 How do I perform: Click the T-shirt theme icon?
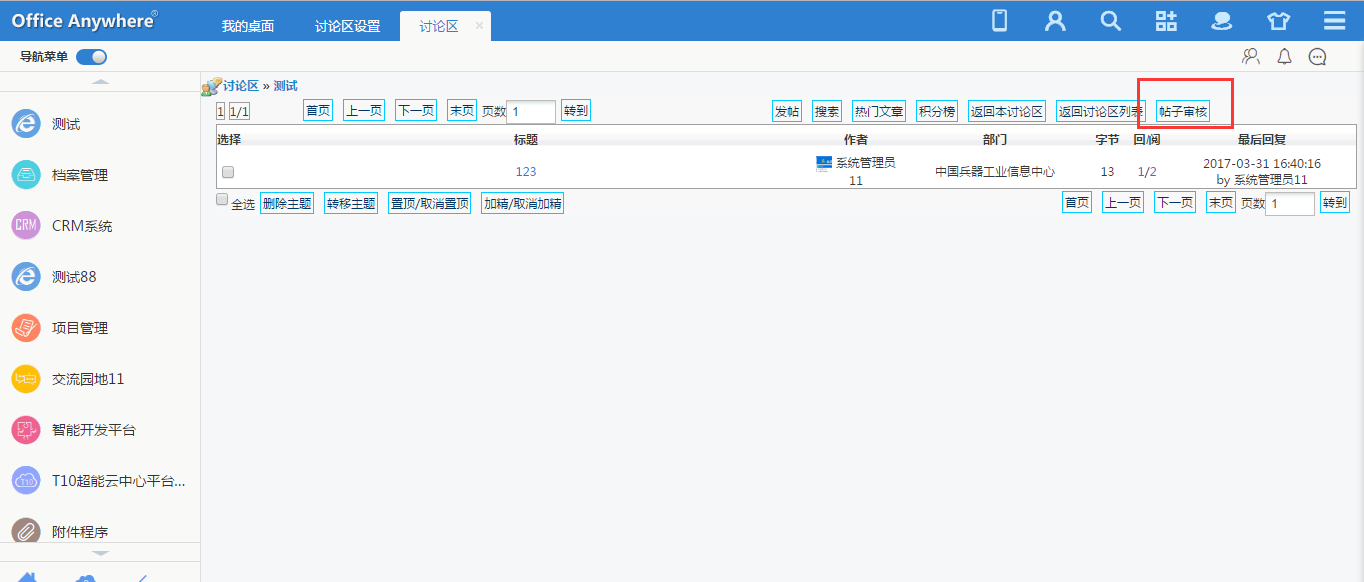click(1278, 21)
